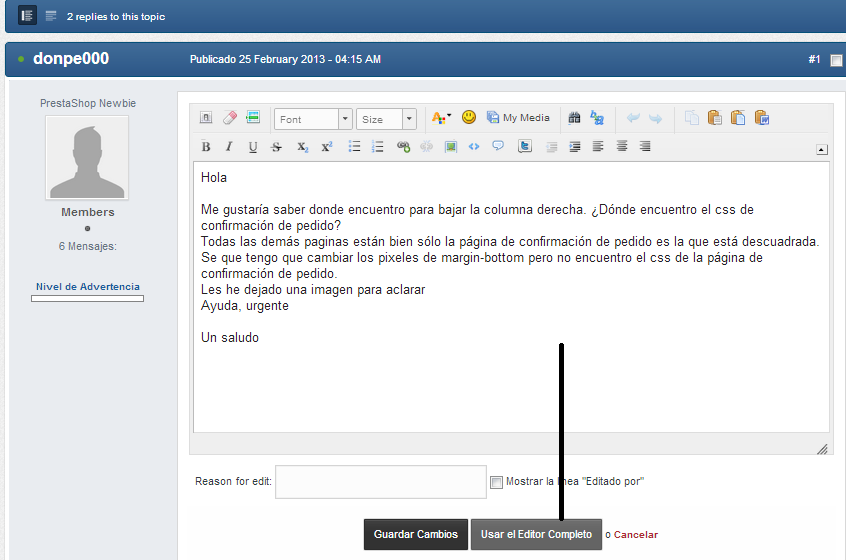Insert a bulleted list
Viewport: 846px width, 560px height.
[x=354, y=146]
